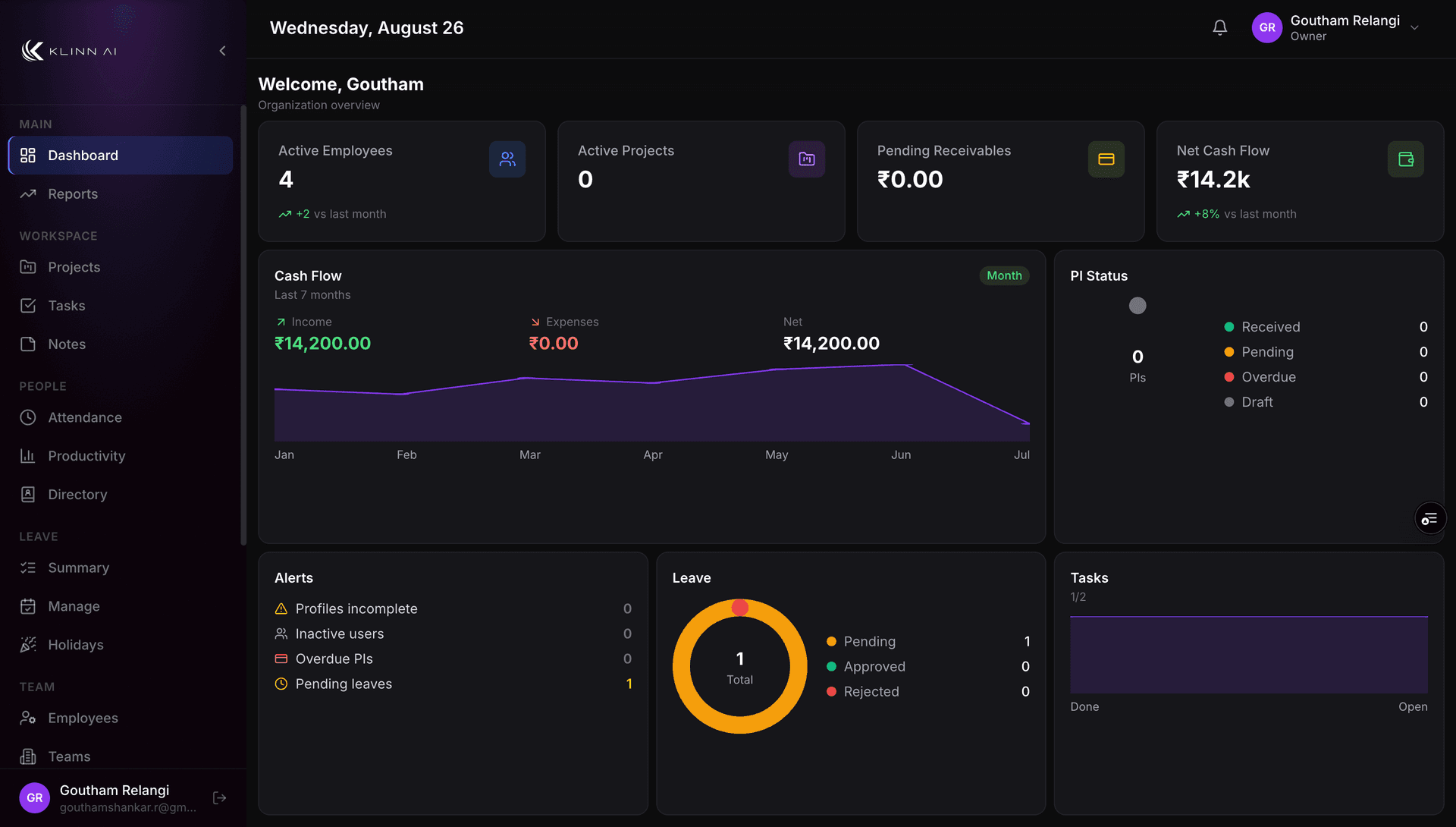Click the Pending leaves alert row

point(453,684)
